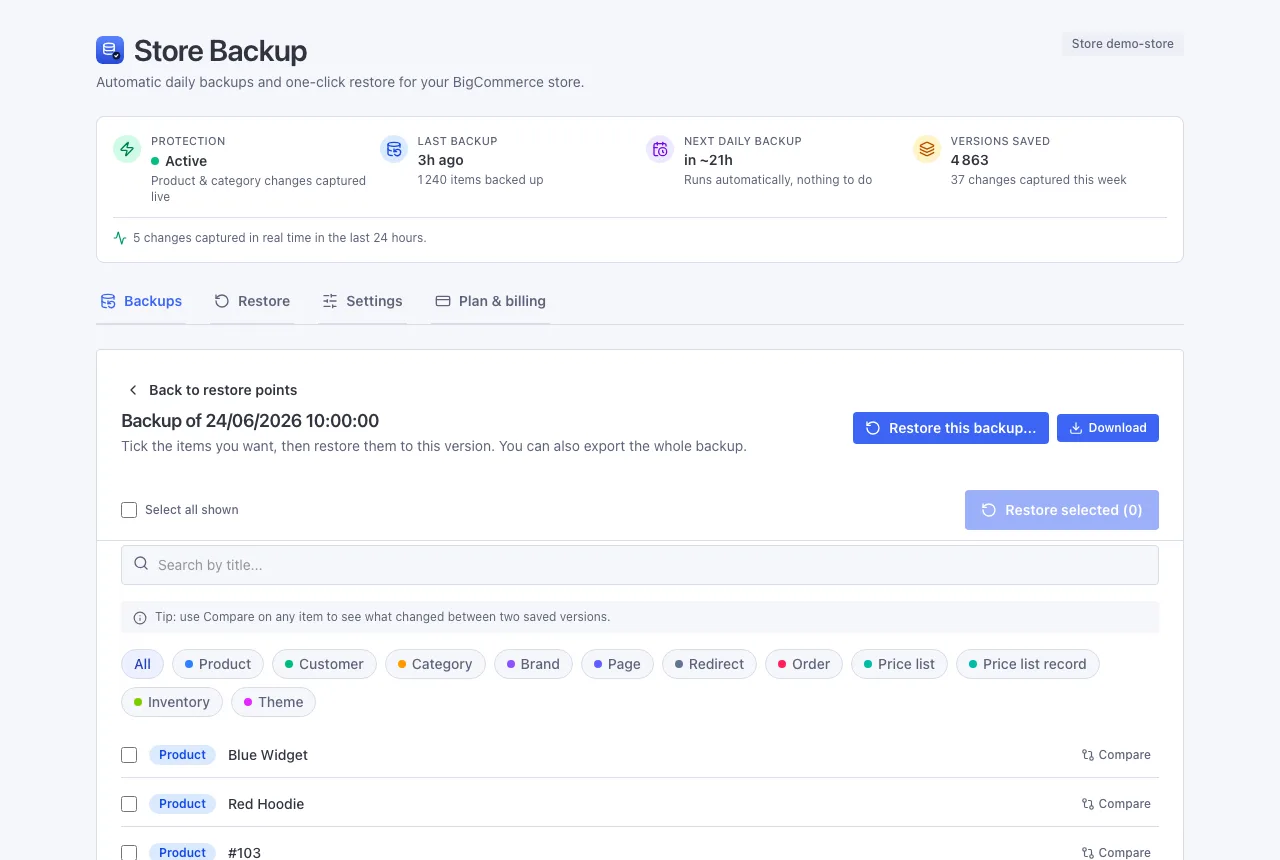
Task: Compare versions of Red Hoodie
Action: [x=1116, y=804]
